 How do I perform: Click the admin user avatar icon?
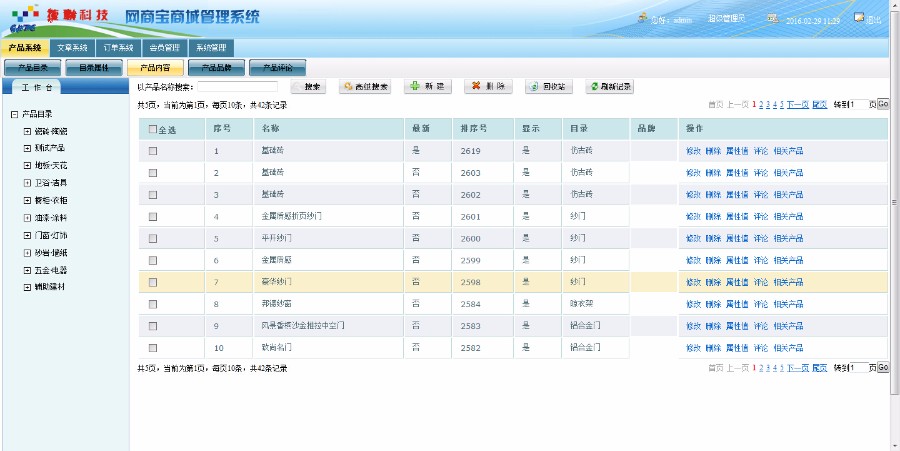643,18
